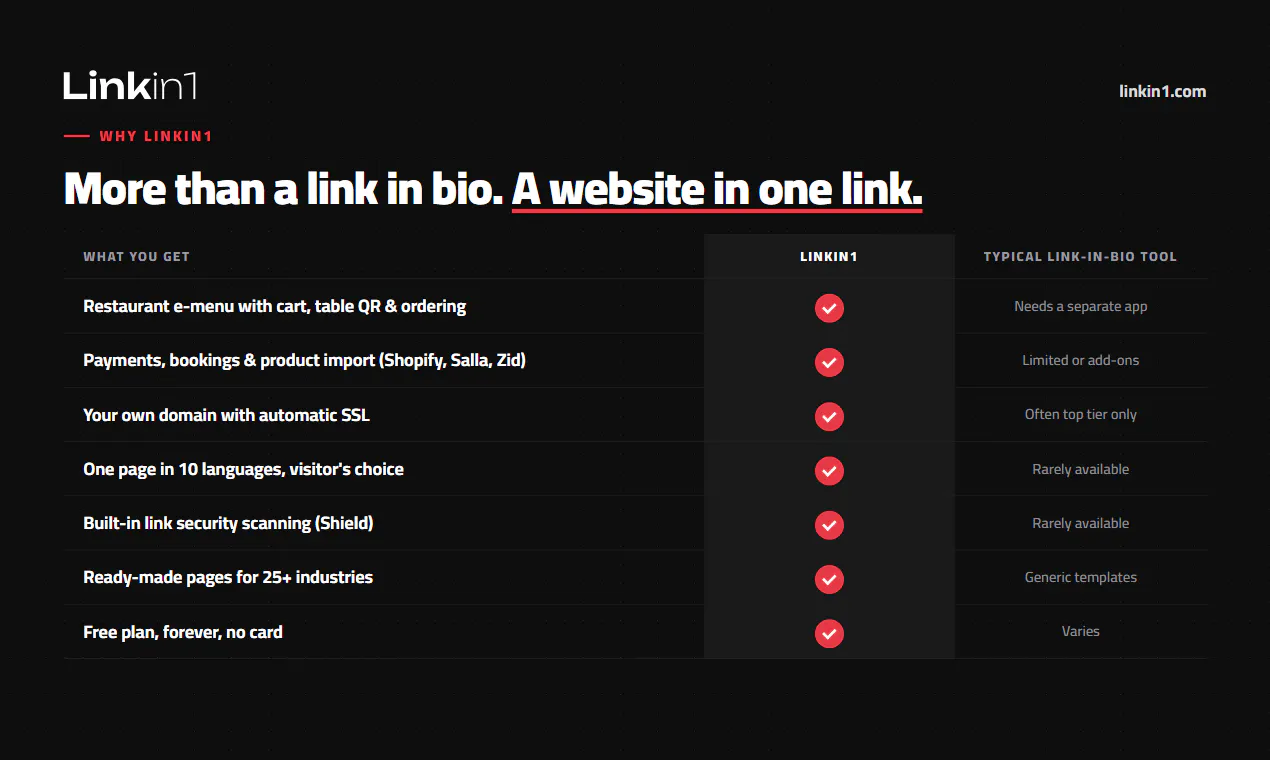Click the checkmark for Your own domain row
Viewport: 1270px width, 760px height.
pos(829,416)
